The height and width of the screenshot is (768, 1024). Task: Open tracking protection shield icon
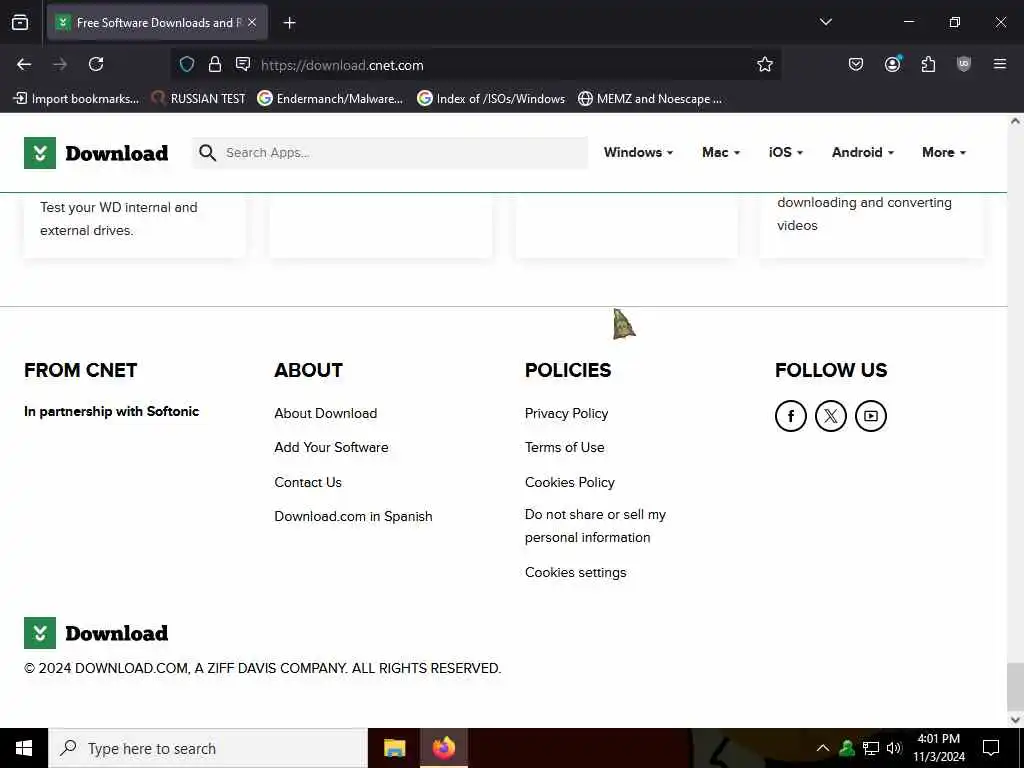(x=187, y=64)
